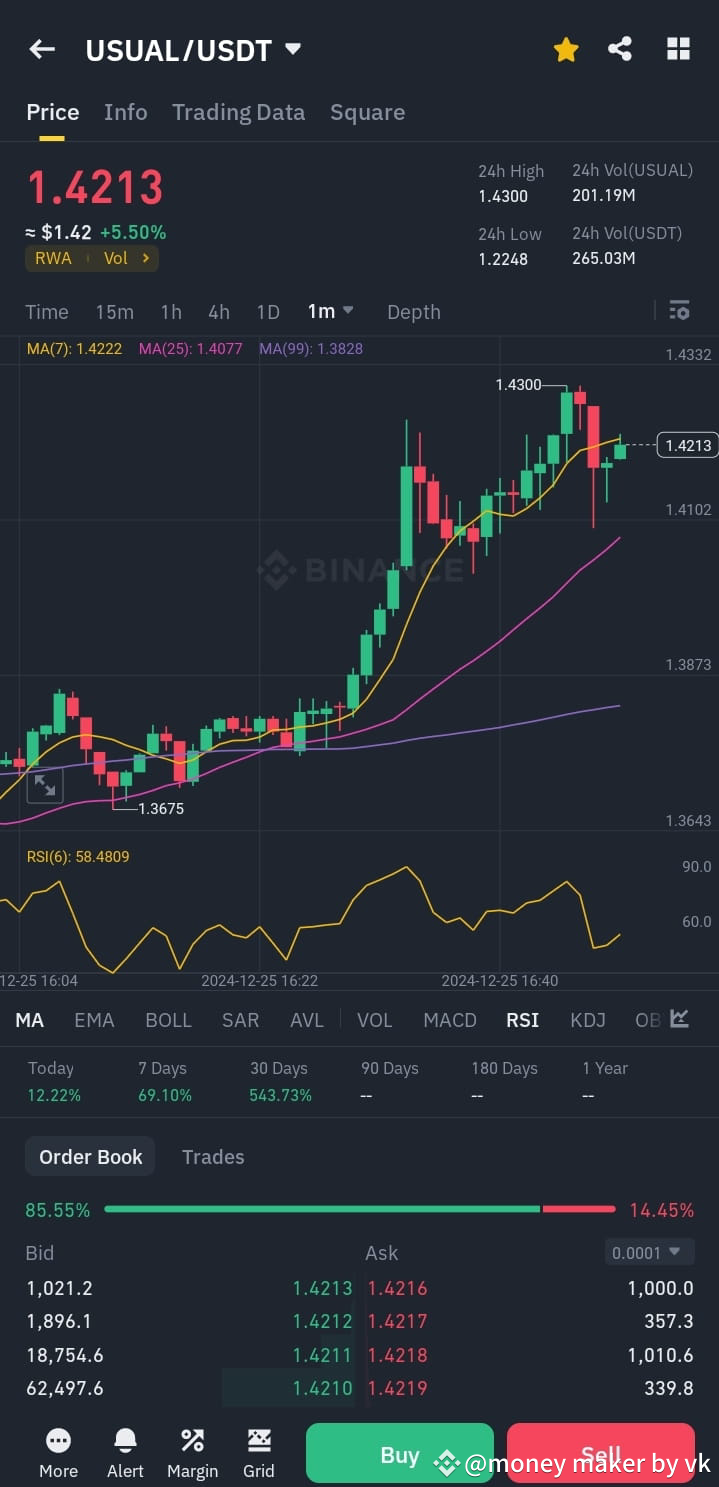The width and height of the screenshot is (719, 1487).
Task: Toggle the AVL indicator
Action: pos(307,1020)
